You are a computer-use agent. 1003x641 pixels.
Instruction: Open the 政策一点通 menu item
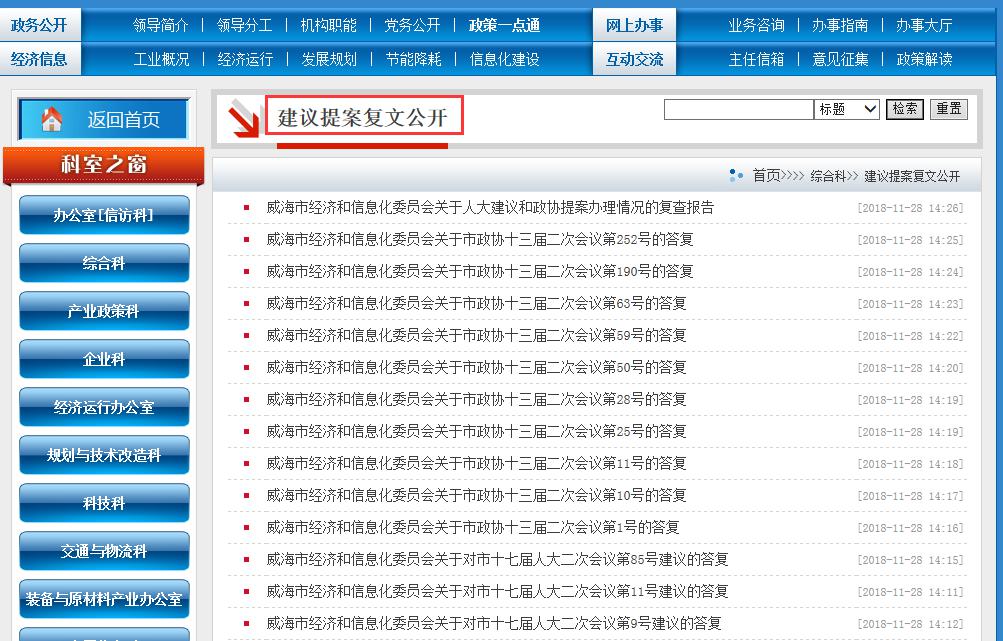[x=504, y=25]
